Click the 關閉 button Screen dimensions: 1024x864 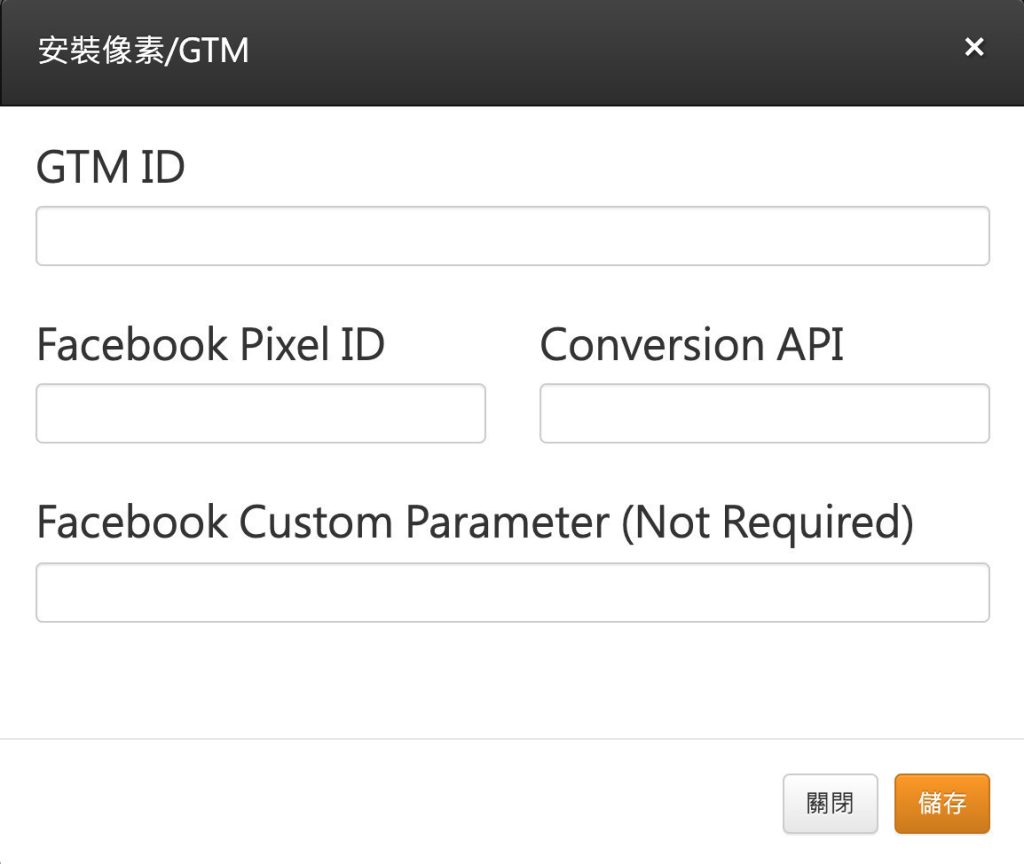click(x=830, y=804)
